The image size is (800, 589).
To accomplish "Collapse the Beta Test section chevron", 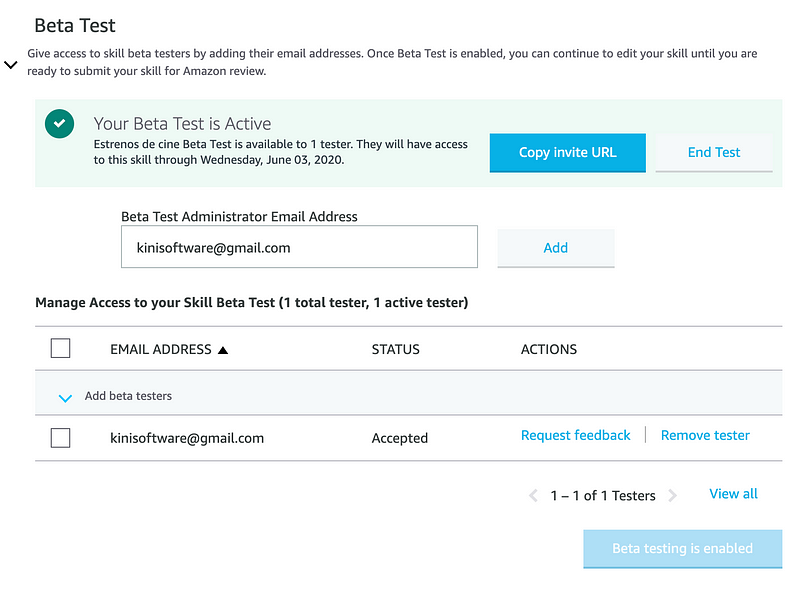I will tap(11, 65).
